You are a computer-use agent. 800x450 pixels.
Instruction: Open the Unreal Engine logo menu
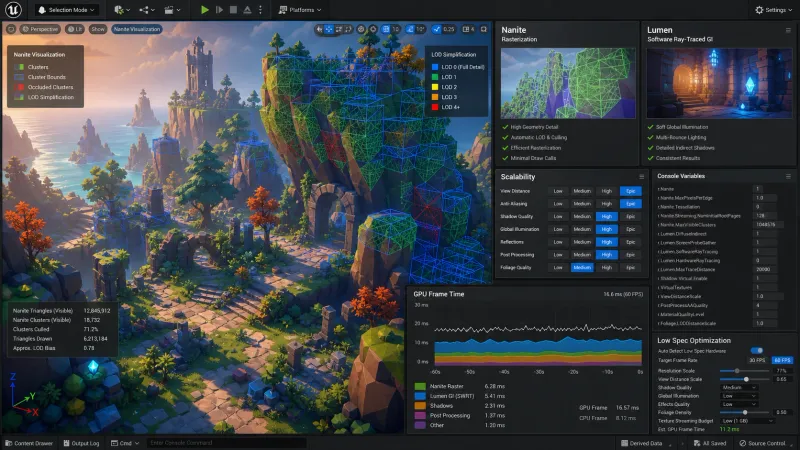(13, 10)
